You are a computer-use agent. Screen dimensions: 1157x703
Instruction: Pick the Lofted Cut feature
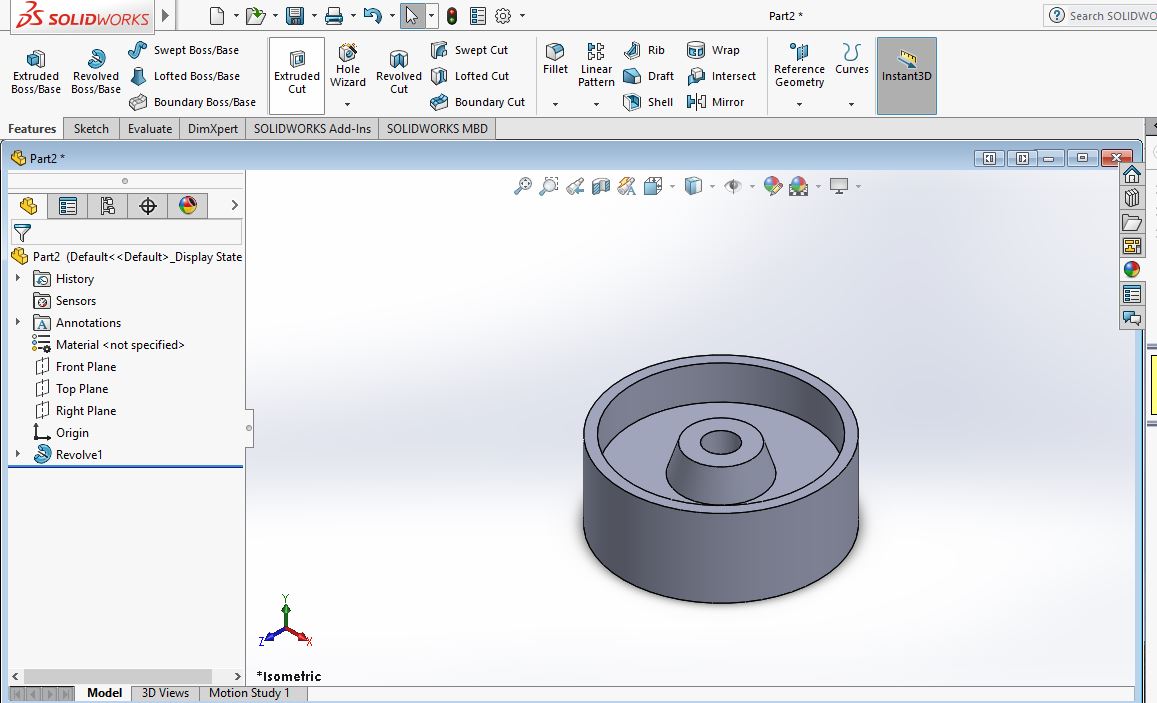coord(470,76)
